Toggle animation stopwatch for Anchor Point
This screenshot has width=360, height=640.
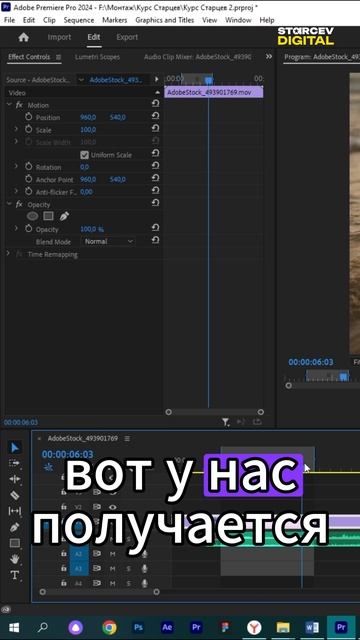(x=28, y=179)
